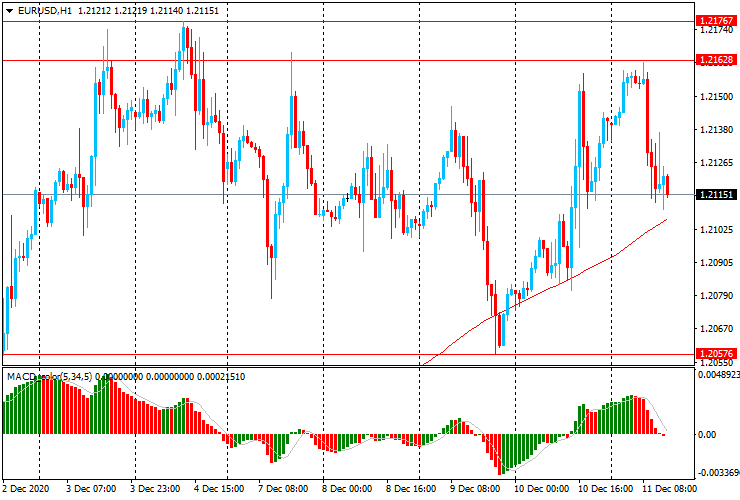The width and height of the screenshot is (740, 500).
Task: Click the 2 Dec 2020 time label
Action: 25,488
